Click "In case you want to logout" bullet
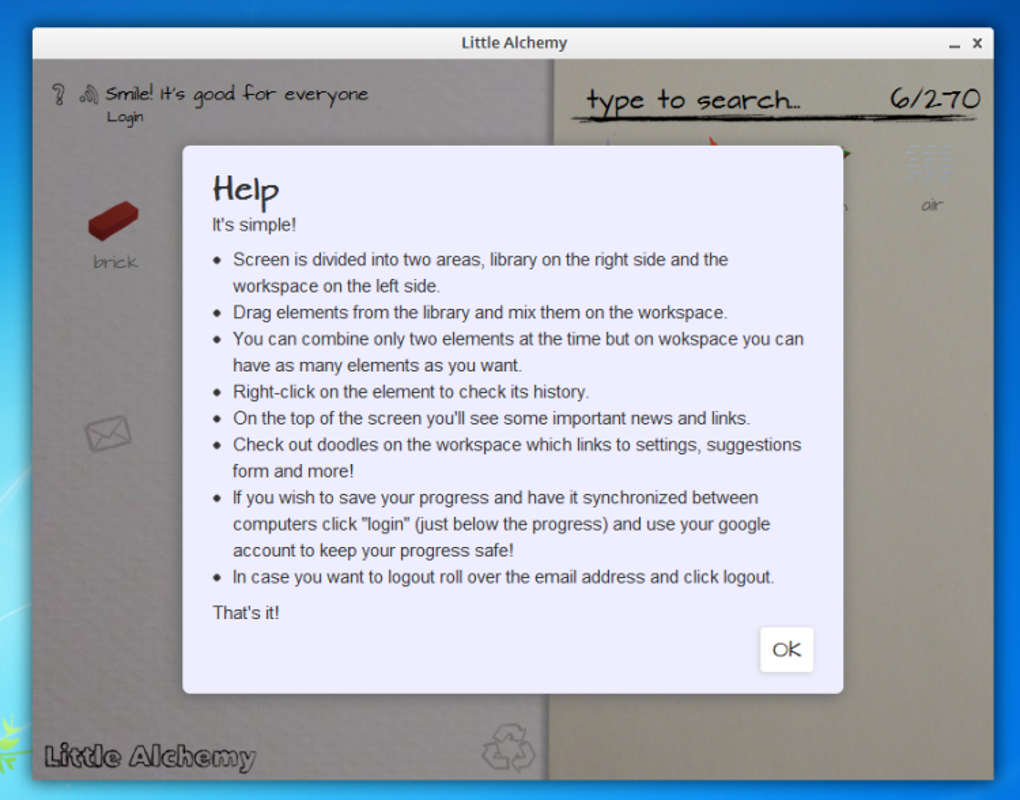Image resolution: width=1020 pixels, height=800 pixels. [503, 577]
